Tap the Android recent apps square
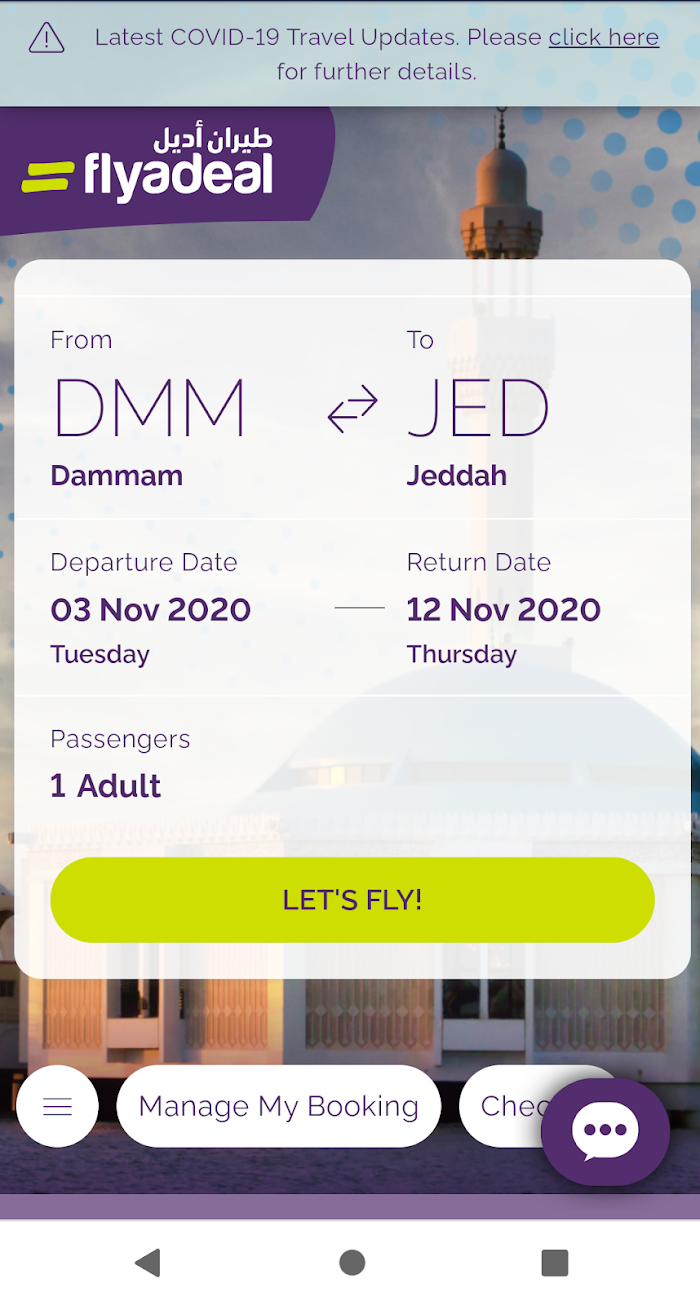This screenshot has width=700, height=1305. click(x=555, y=1262)
